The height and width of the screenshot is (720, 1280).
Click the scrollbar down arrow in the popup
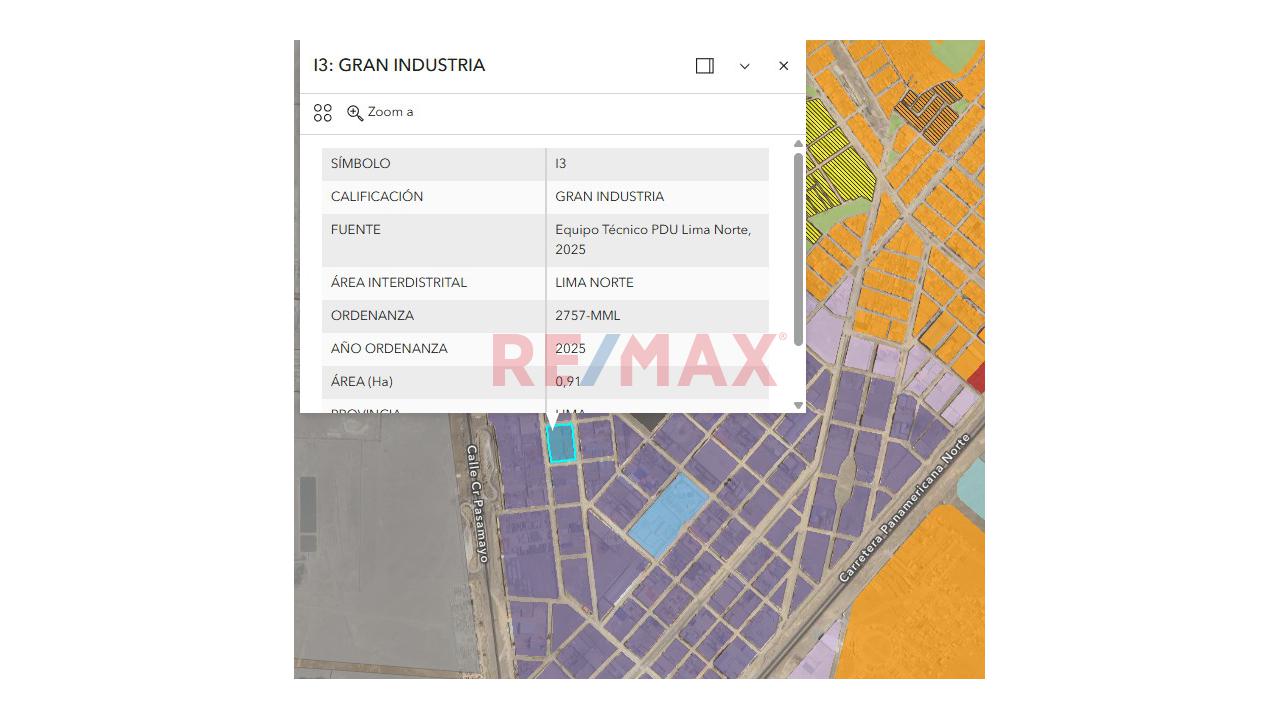pos(798,405)
